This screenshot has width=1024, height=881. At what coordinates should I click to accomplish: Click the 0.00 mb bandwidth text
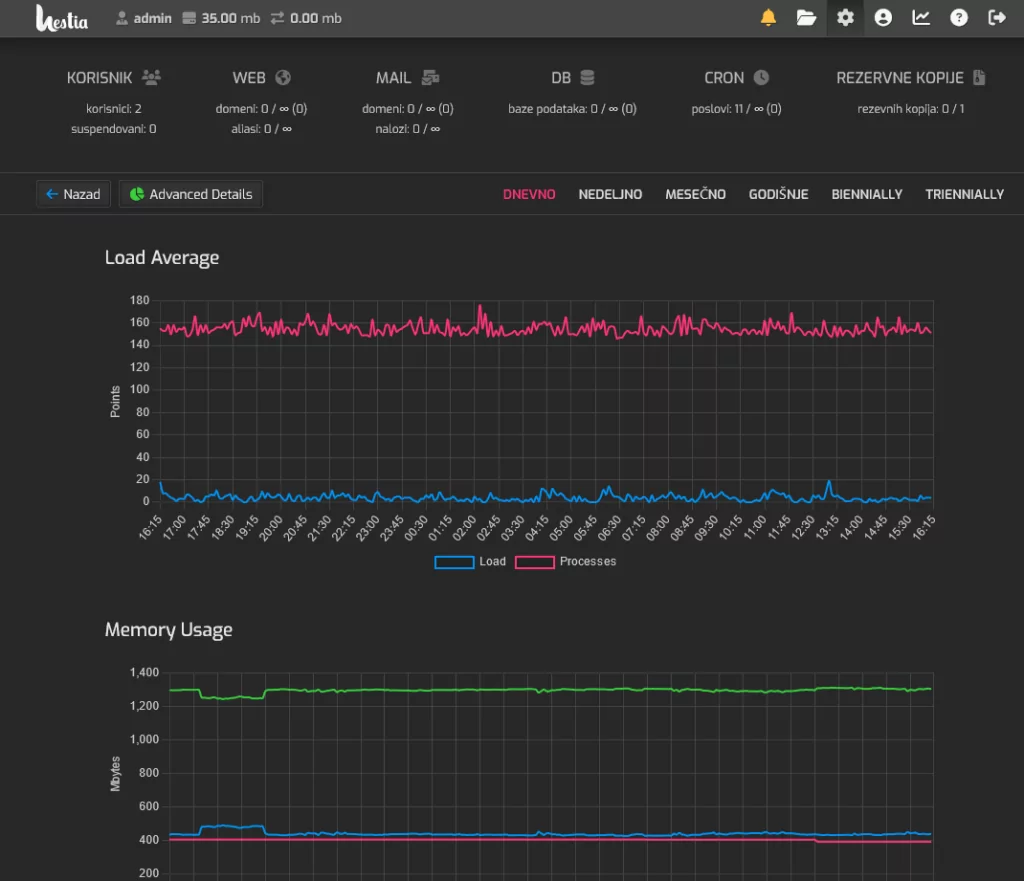point(315,18)
